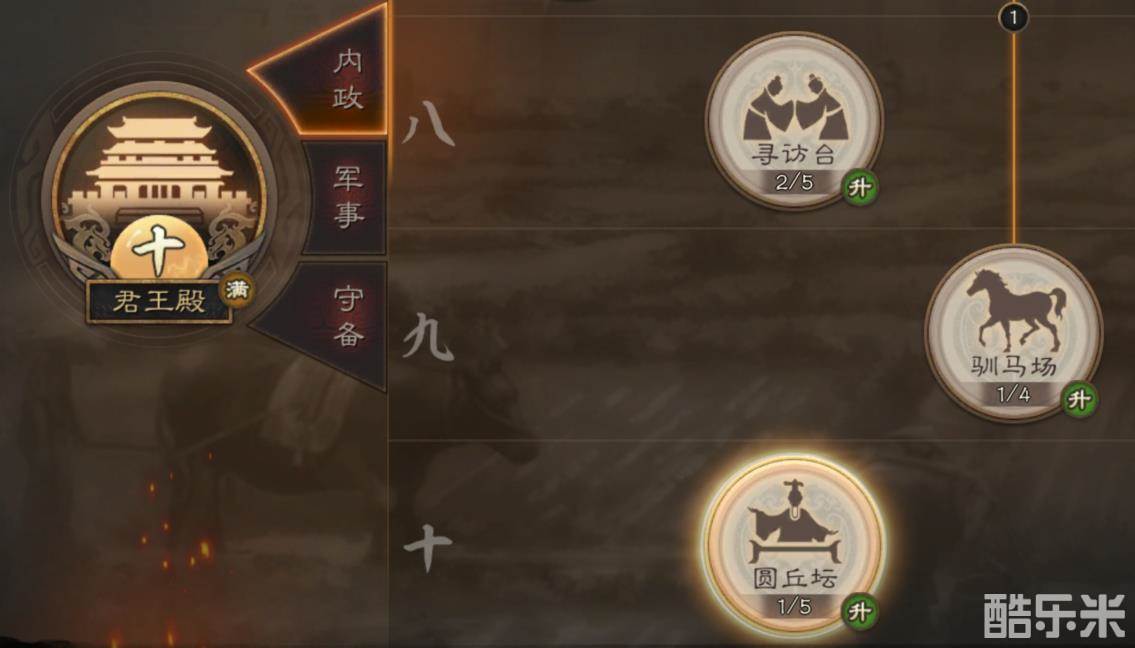
Task: Click the numbered 1 connector node
Action: click(x=1013, y=17)
